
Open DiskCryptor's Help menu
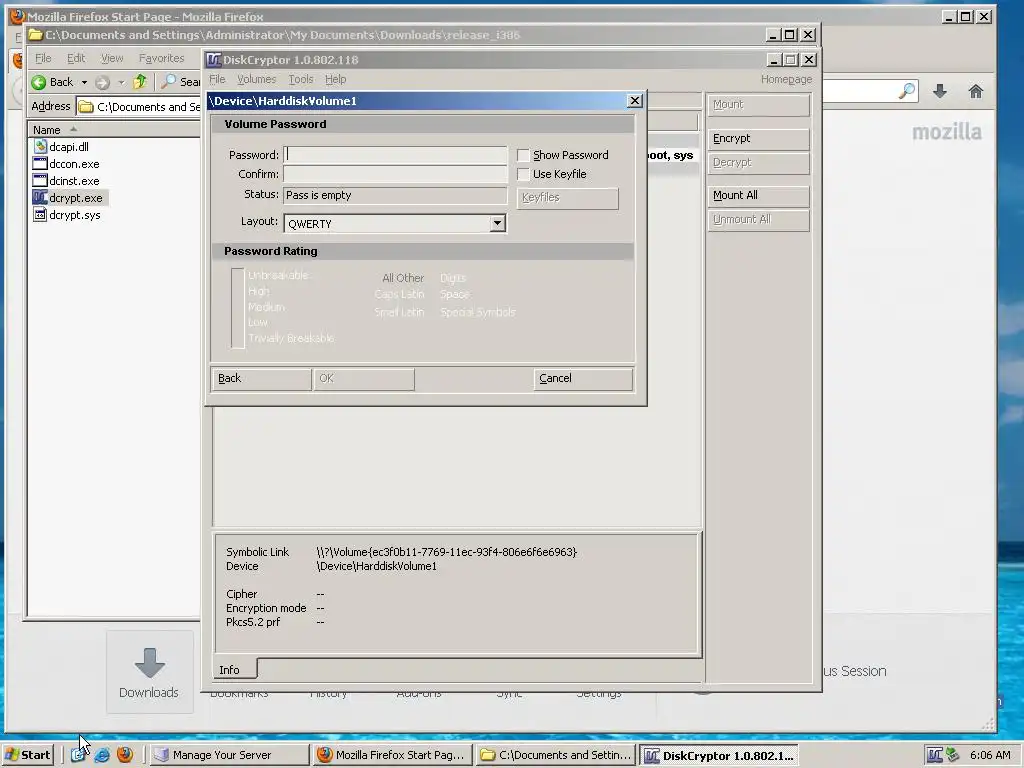[x=335, y=79]
